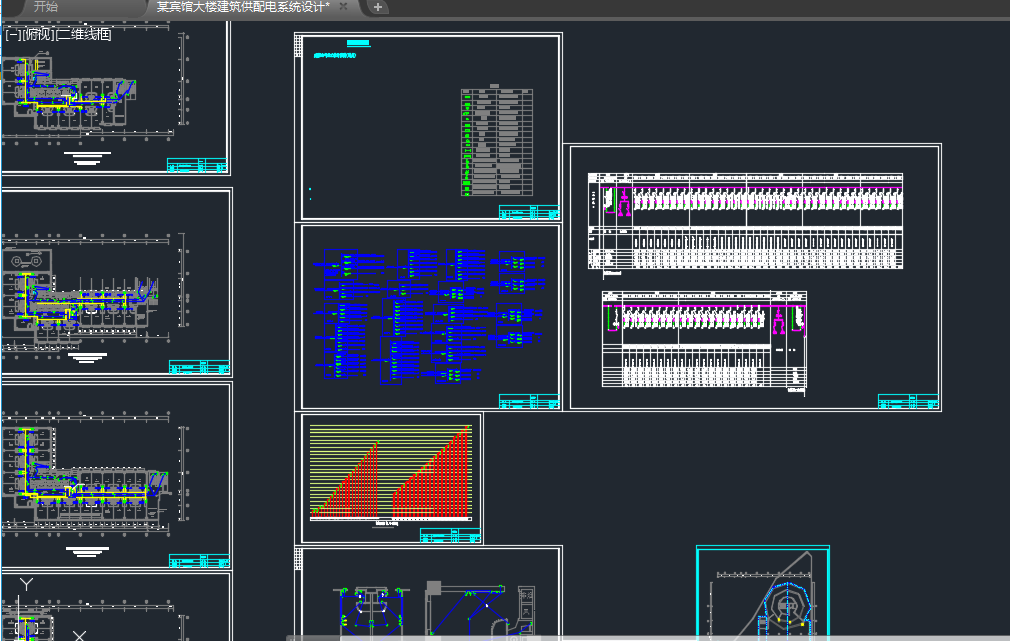Screen dimensions: 1010x641
Task: Select the 某宾馆大楼建筑供配电系统设计 drawing tab
Action: 243,7
